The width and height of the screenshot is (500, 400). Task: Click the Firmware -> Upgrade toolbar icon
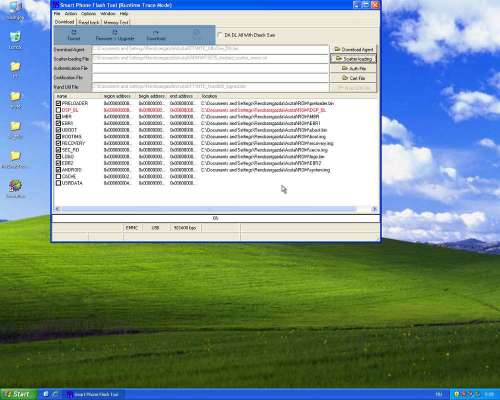(115, 35)
